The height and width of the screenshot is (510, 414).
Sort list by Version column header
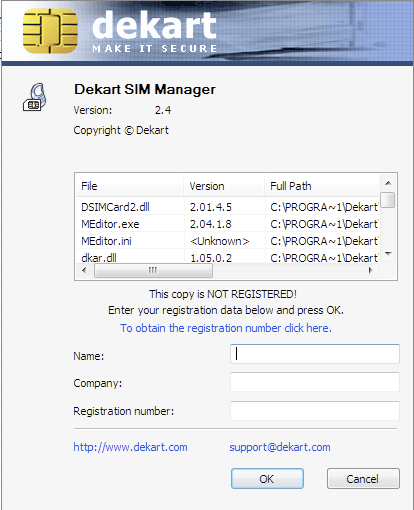(x=224, y=186)
